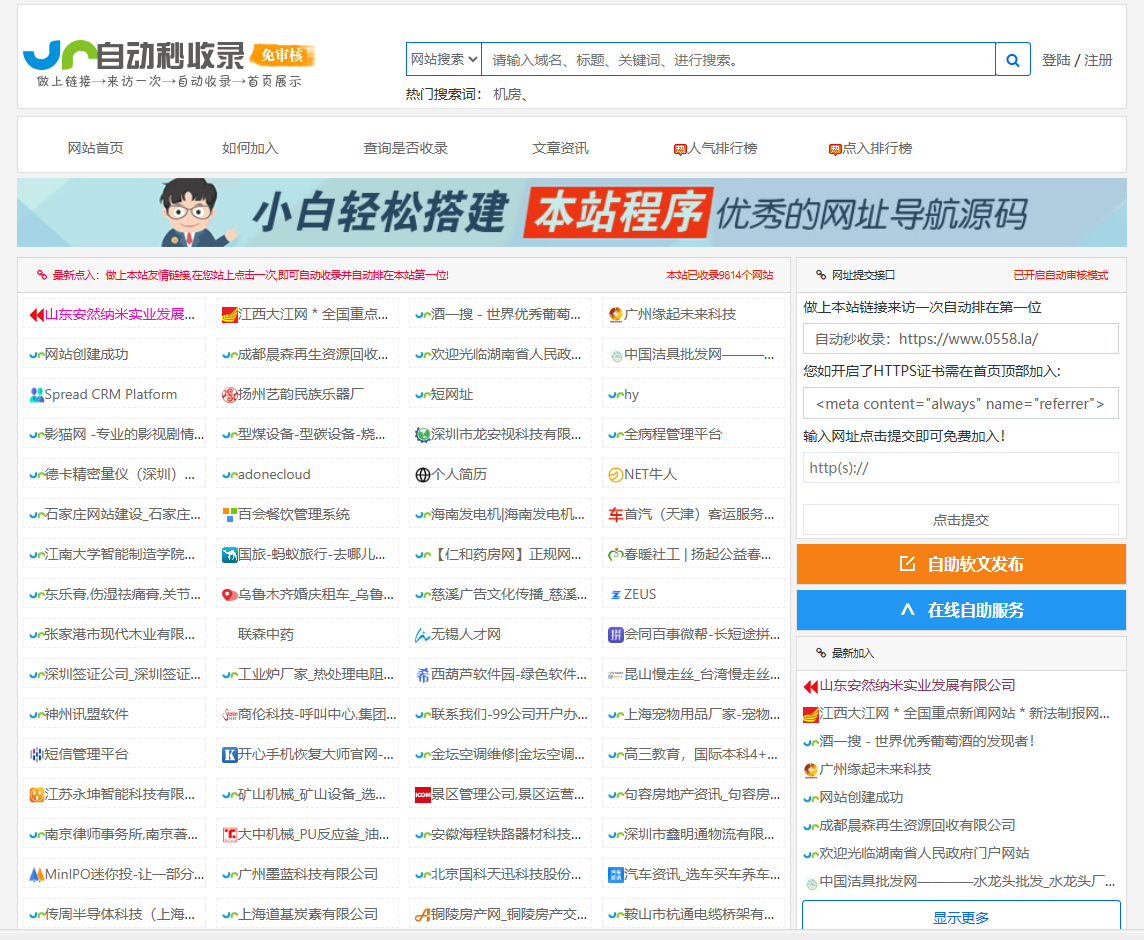1144x940 pixels.
Task: Click the 汽车资讯_选车买车 blue favicon
Action: click(x=616, y=875)
